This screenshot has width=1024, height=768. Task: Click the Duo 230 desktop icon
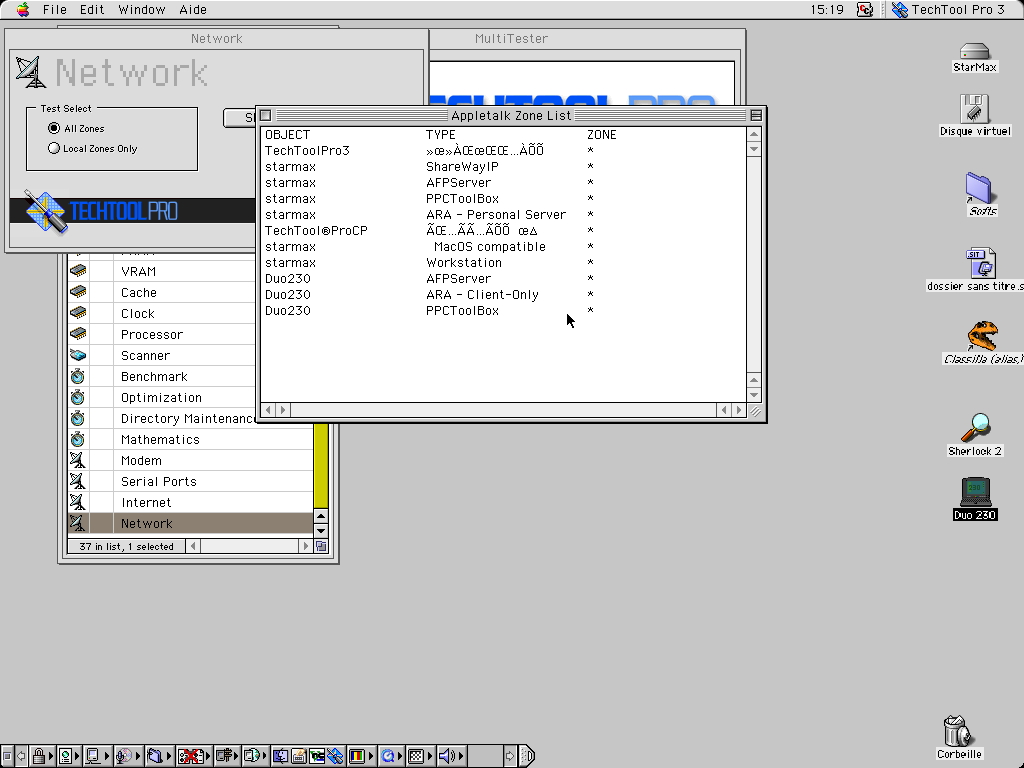975,492
